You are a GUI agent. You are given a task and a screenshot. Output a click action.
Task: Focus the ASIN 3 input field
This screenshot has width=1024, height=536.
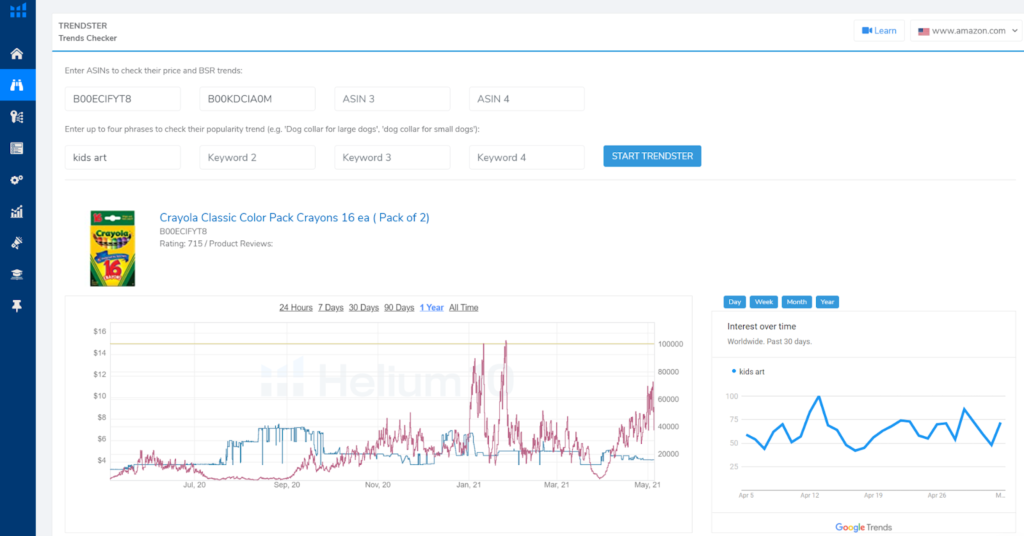[x=392, y=99]
